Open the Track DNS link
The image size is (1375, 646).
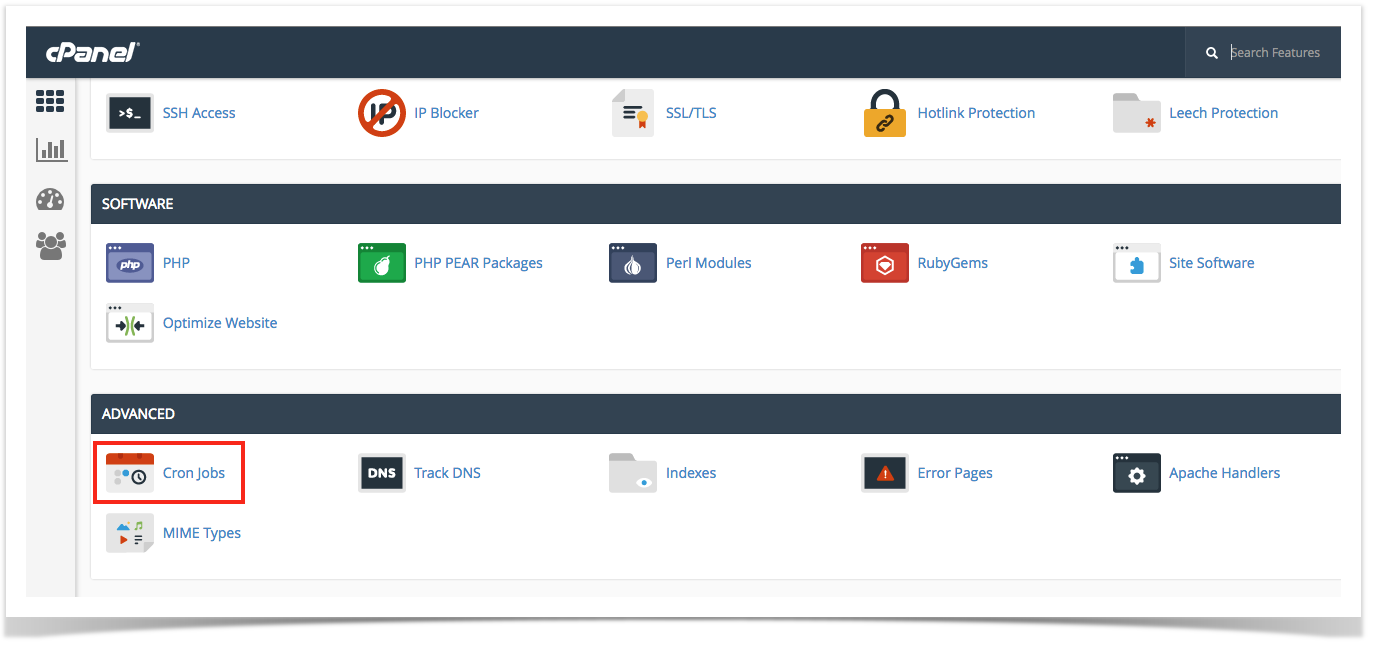click(447, 473)
